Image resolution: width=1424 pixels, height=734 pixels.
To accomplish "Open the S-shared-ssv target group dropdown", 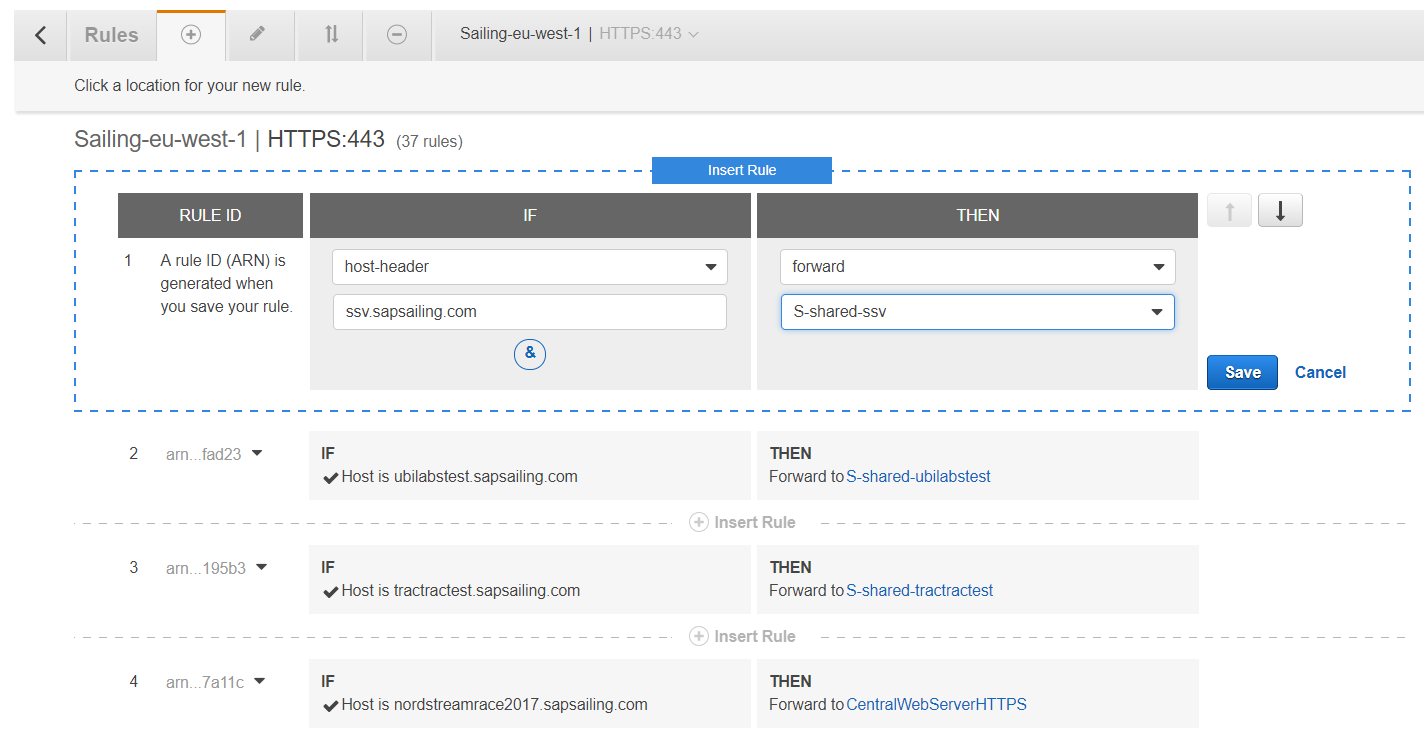I will 977,312.
